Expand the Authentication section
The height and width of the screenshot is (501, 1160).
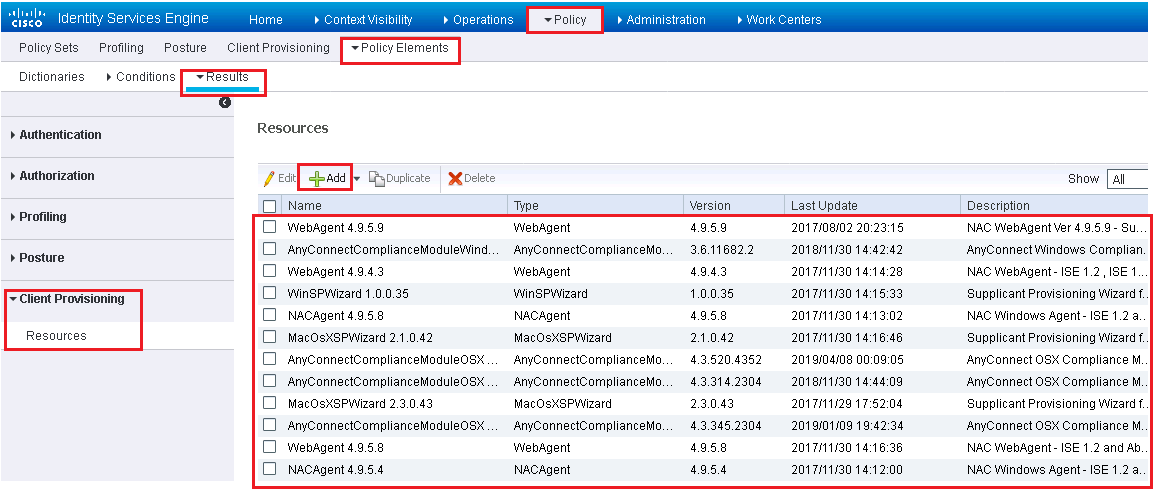[57, 135]
